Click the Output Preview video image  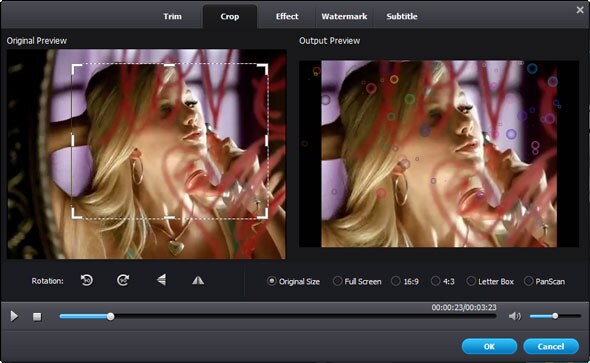pyautogui.click(x=439, y=154)
